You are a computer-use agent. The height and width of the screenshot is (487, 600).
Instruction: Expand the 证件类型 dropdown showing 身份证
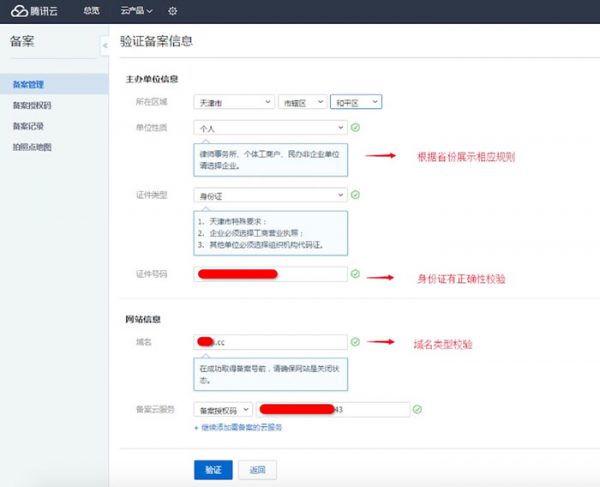(271, 195)
